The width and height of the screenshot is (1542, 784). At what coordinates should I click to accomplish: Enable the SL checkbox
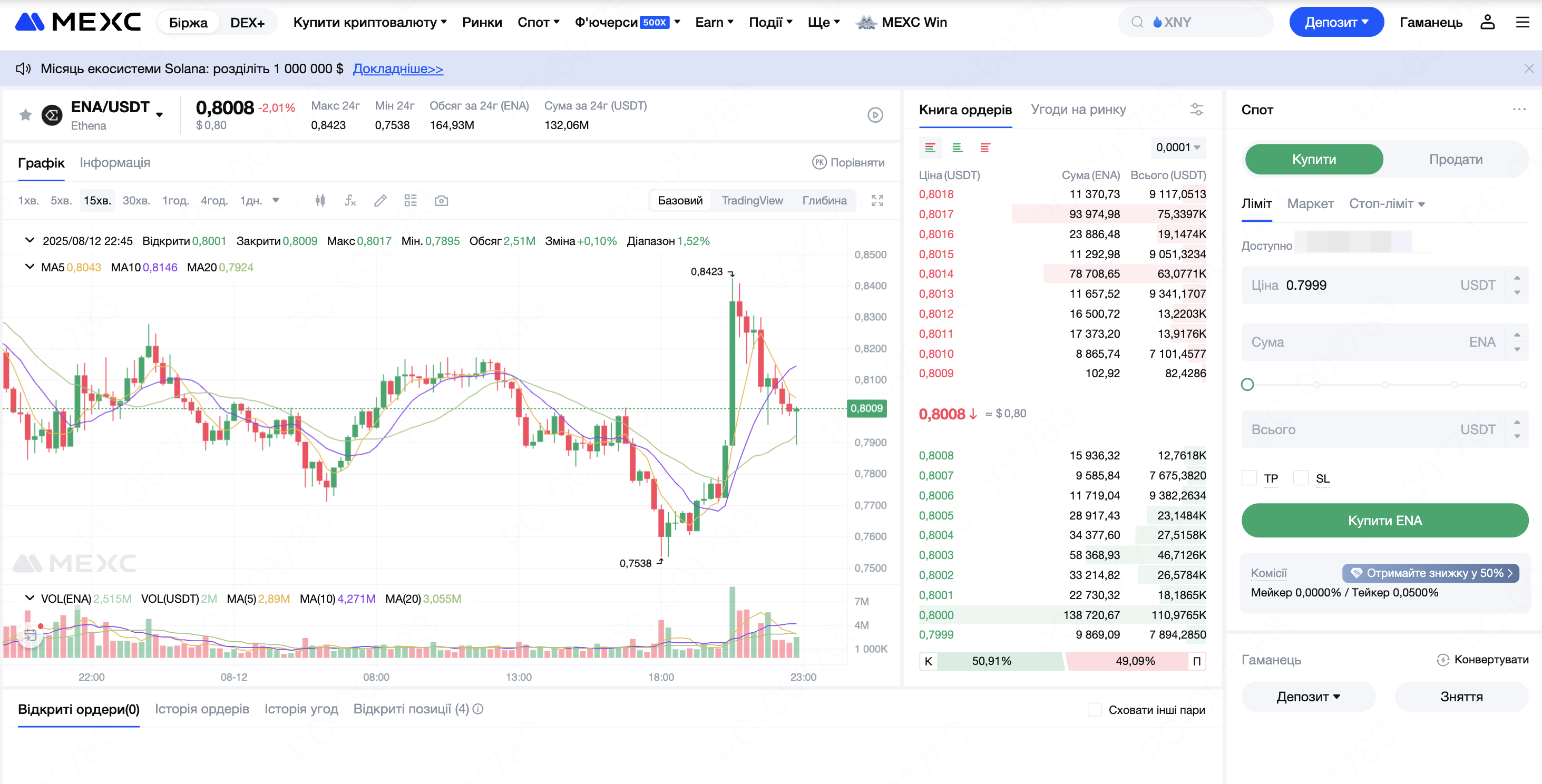[x=1300, y=477]
